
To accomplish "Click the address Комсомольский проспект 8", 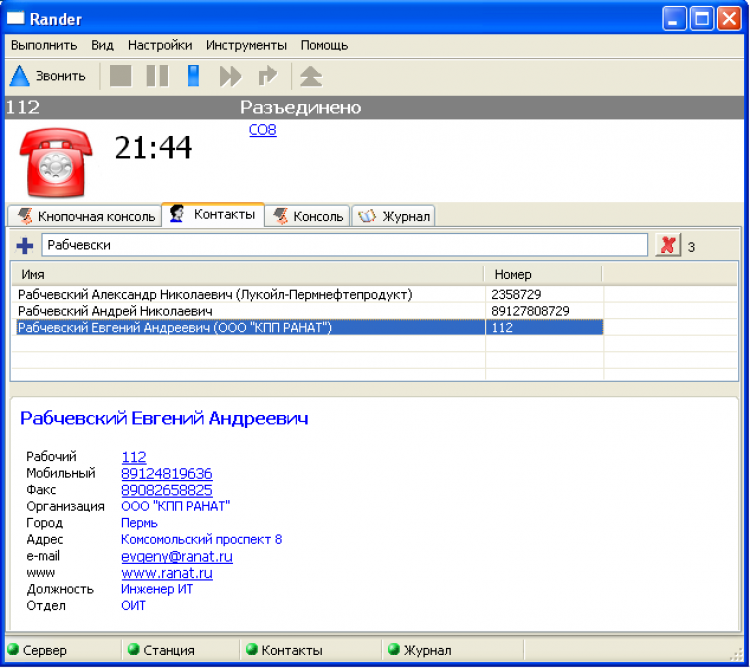I will (x=201, y=540).
